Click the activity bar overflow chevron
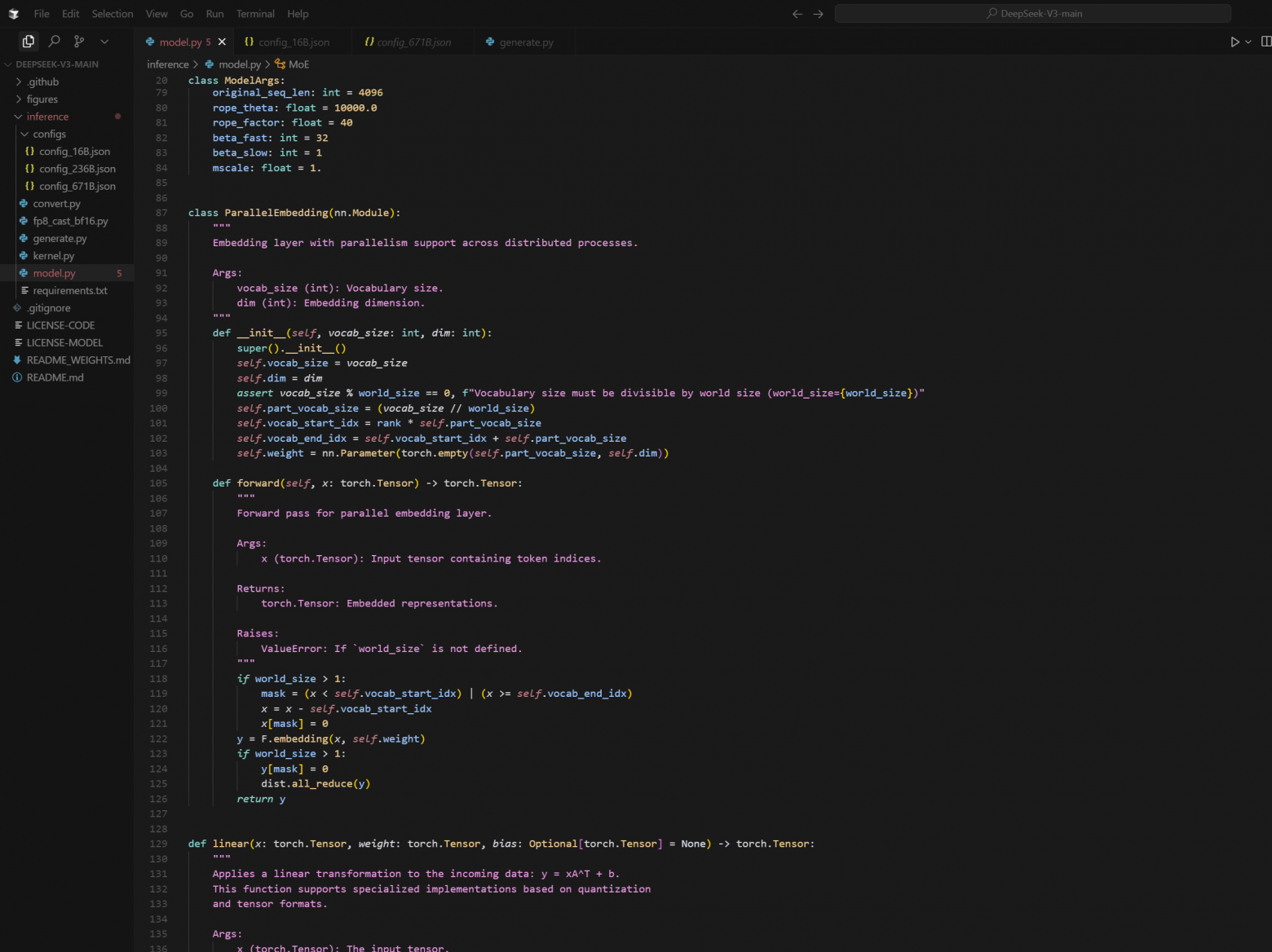 pos(104,41)
